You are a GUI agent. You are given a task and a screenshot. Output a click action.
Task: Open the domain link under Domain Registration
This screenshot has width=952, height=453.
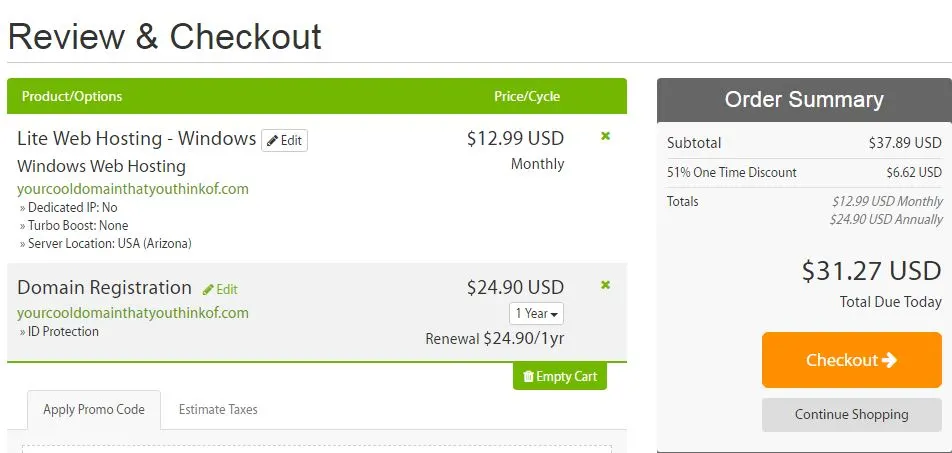(133, 313)
